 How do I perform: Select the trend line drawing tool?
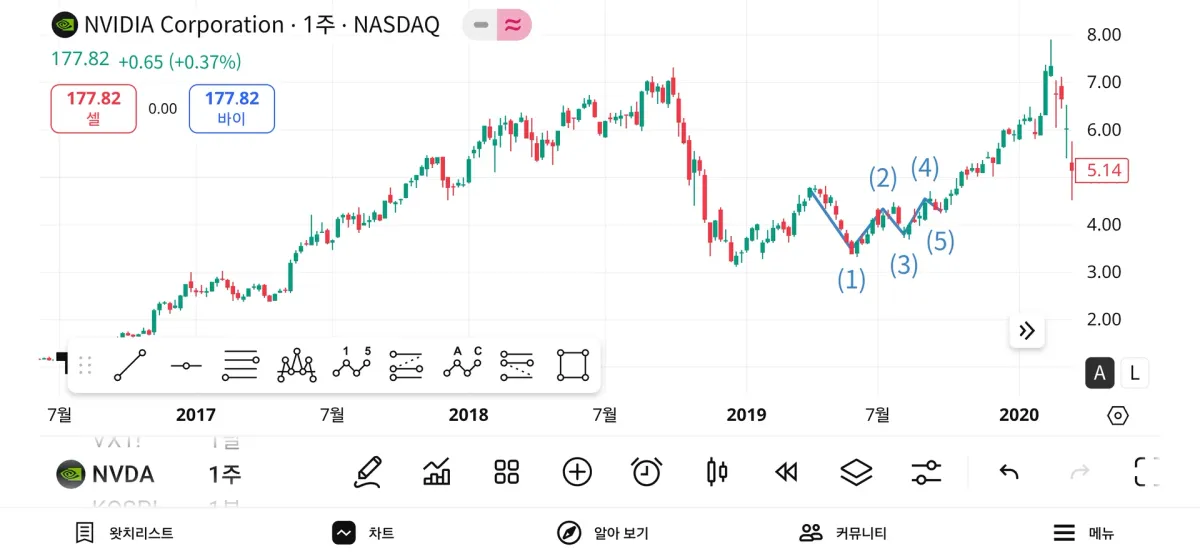[130, 366]
